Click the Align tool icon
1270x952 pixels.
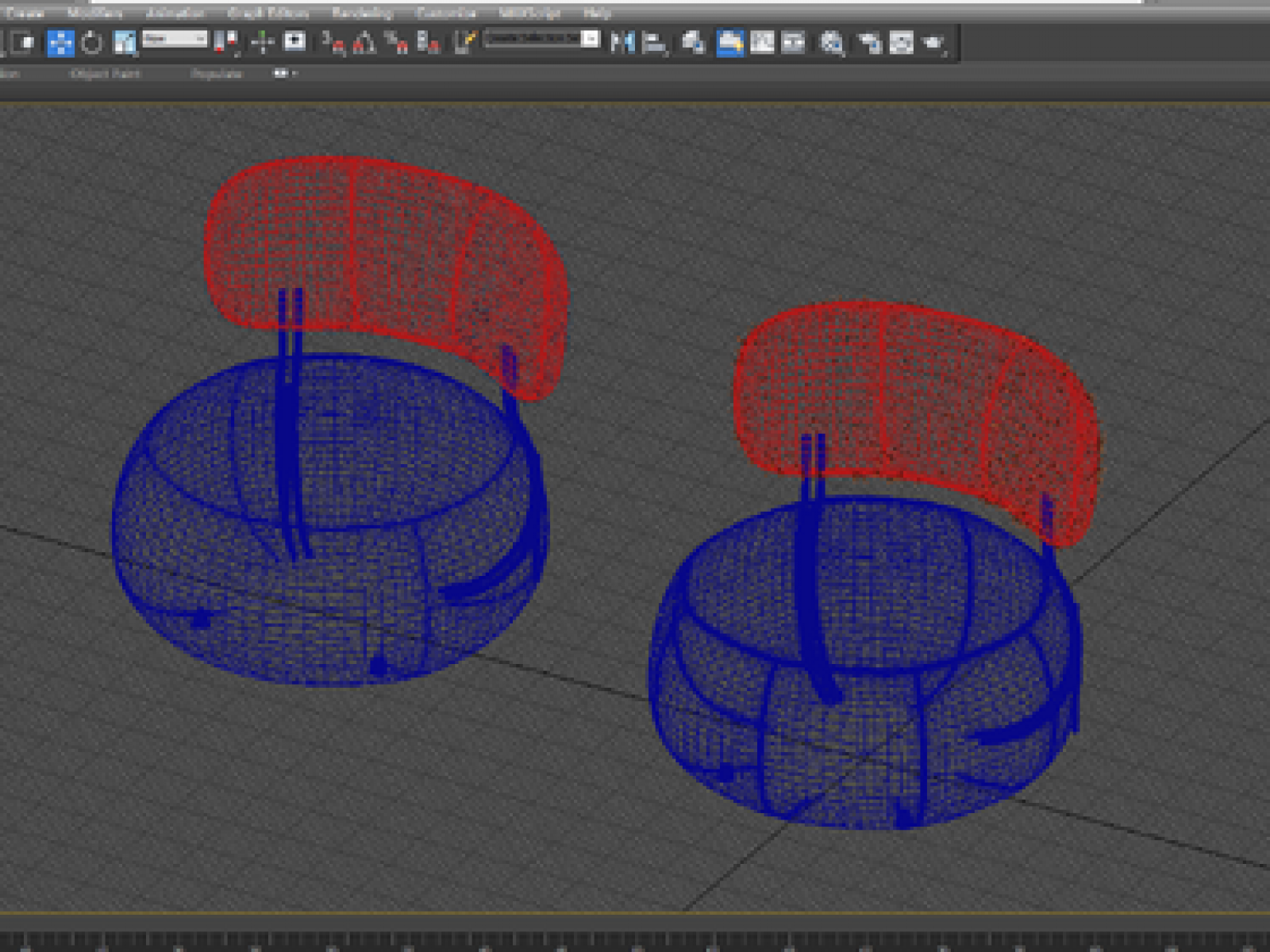pos(655,43)
